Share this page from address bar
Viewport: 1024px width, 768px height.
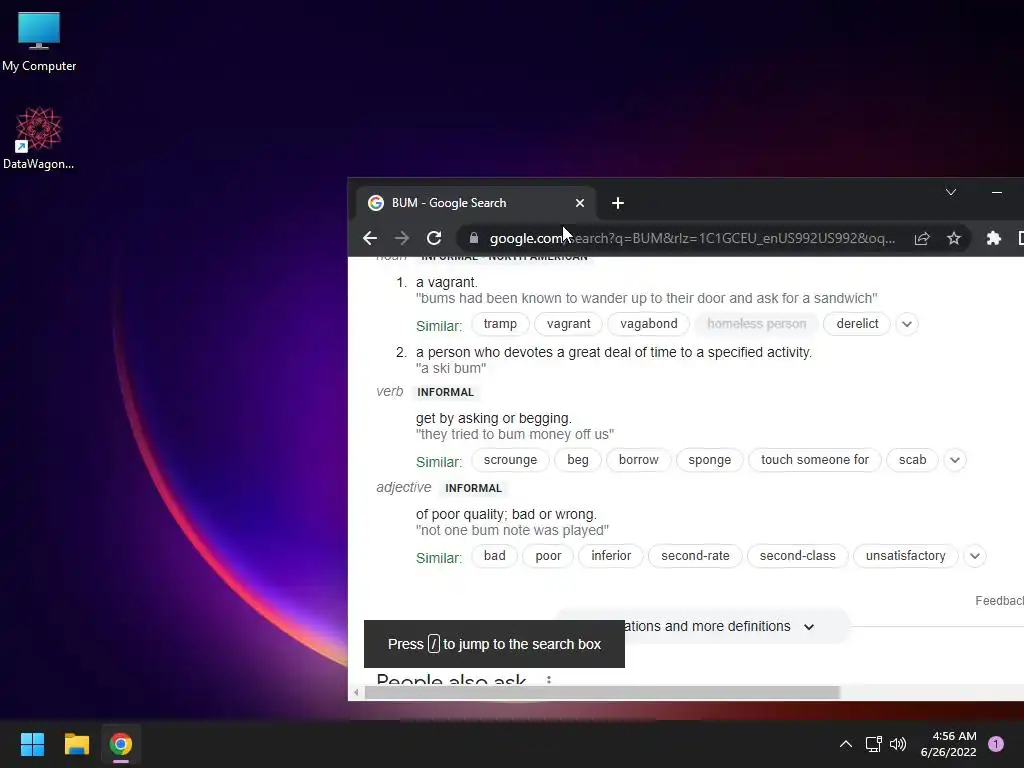(x=921, y=238)
